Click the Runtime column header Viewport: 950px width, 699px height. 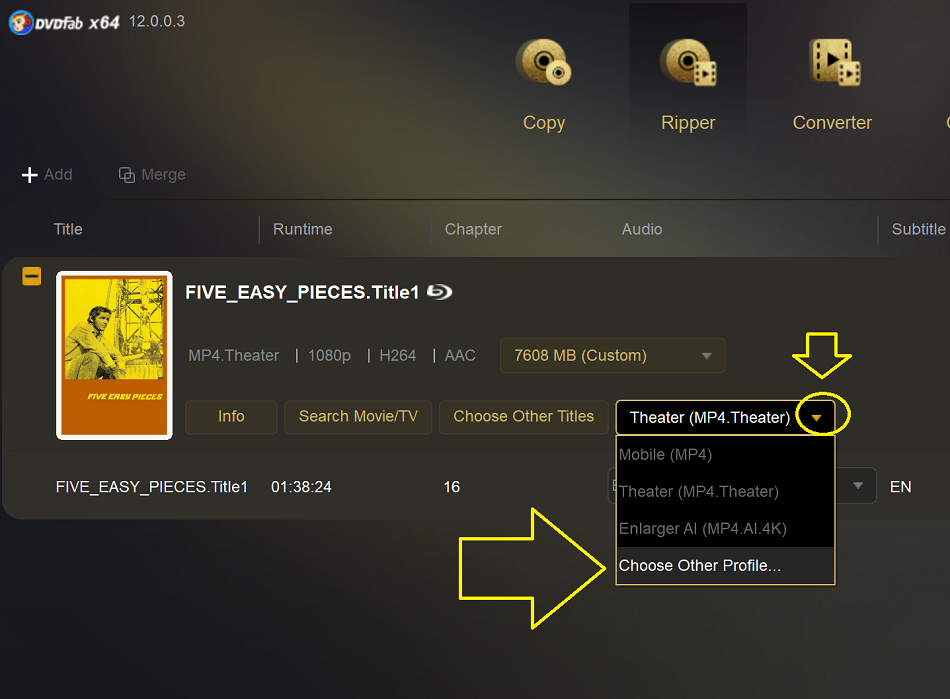(302, 230)
